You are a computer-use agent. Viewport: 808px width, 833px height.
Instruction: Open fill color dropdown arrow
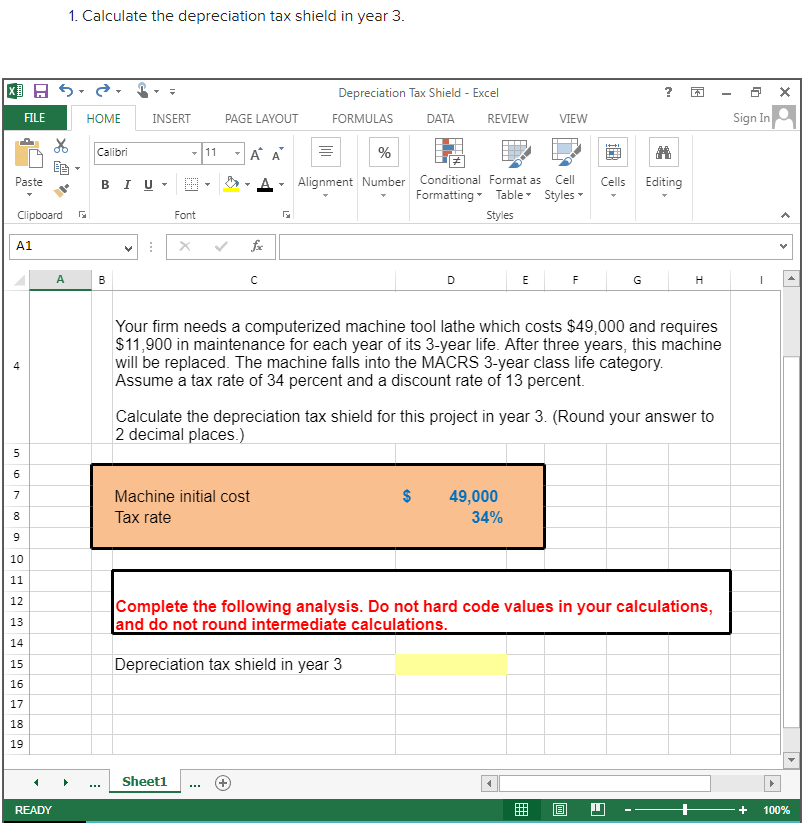pos(248,185)
